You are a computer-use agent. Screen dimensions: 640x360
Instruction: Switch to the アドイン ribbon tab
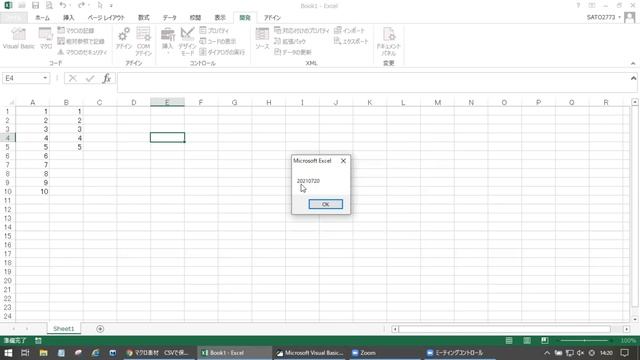272,18
